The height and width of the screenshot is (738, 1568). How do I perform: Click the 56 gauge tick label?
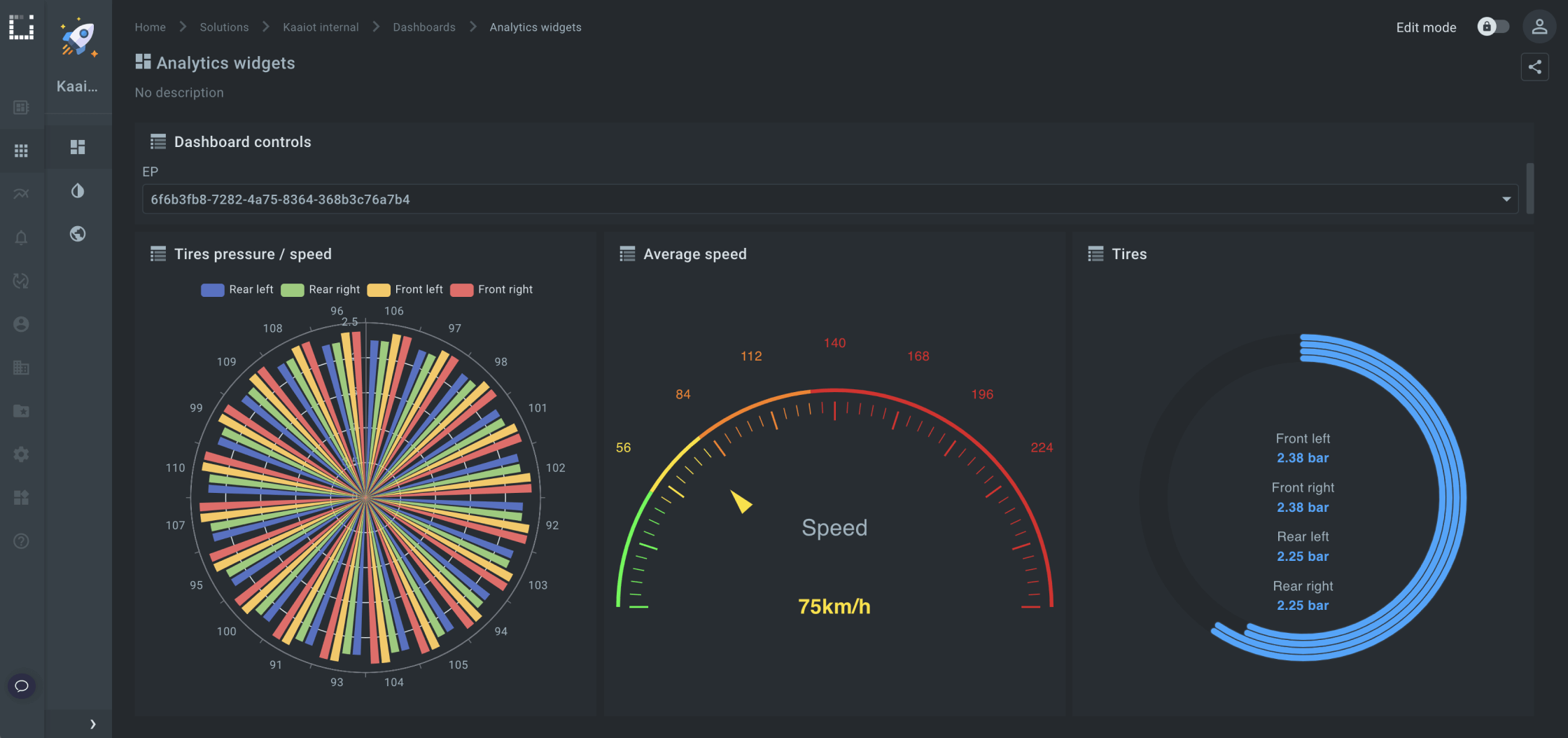[x=623, y=447]
